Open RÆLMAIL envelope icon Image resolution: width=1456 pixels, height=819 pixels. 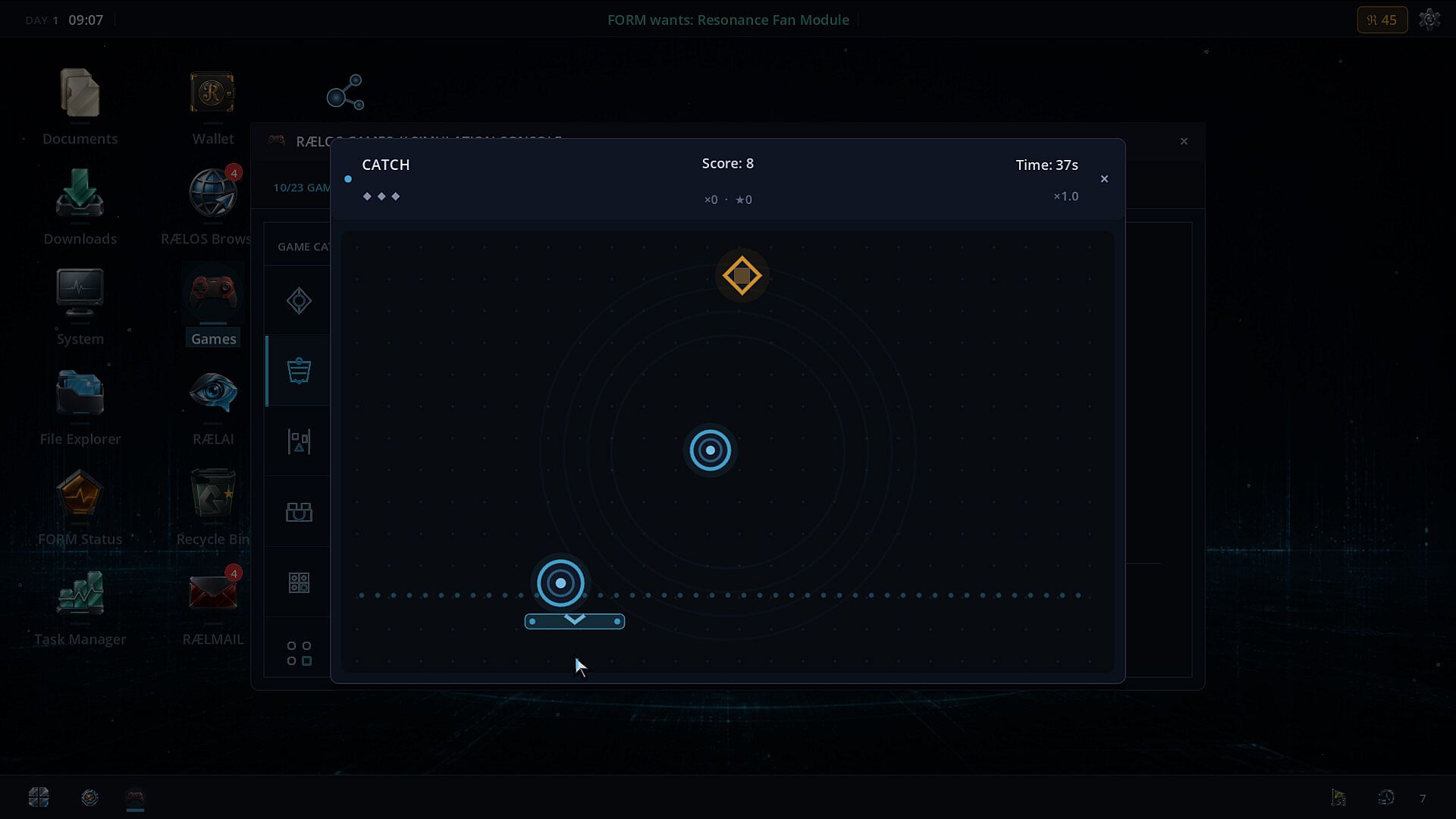click(x=213, y=592)
